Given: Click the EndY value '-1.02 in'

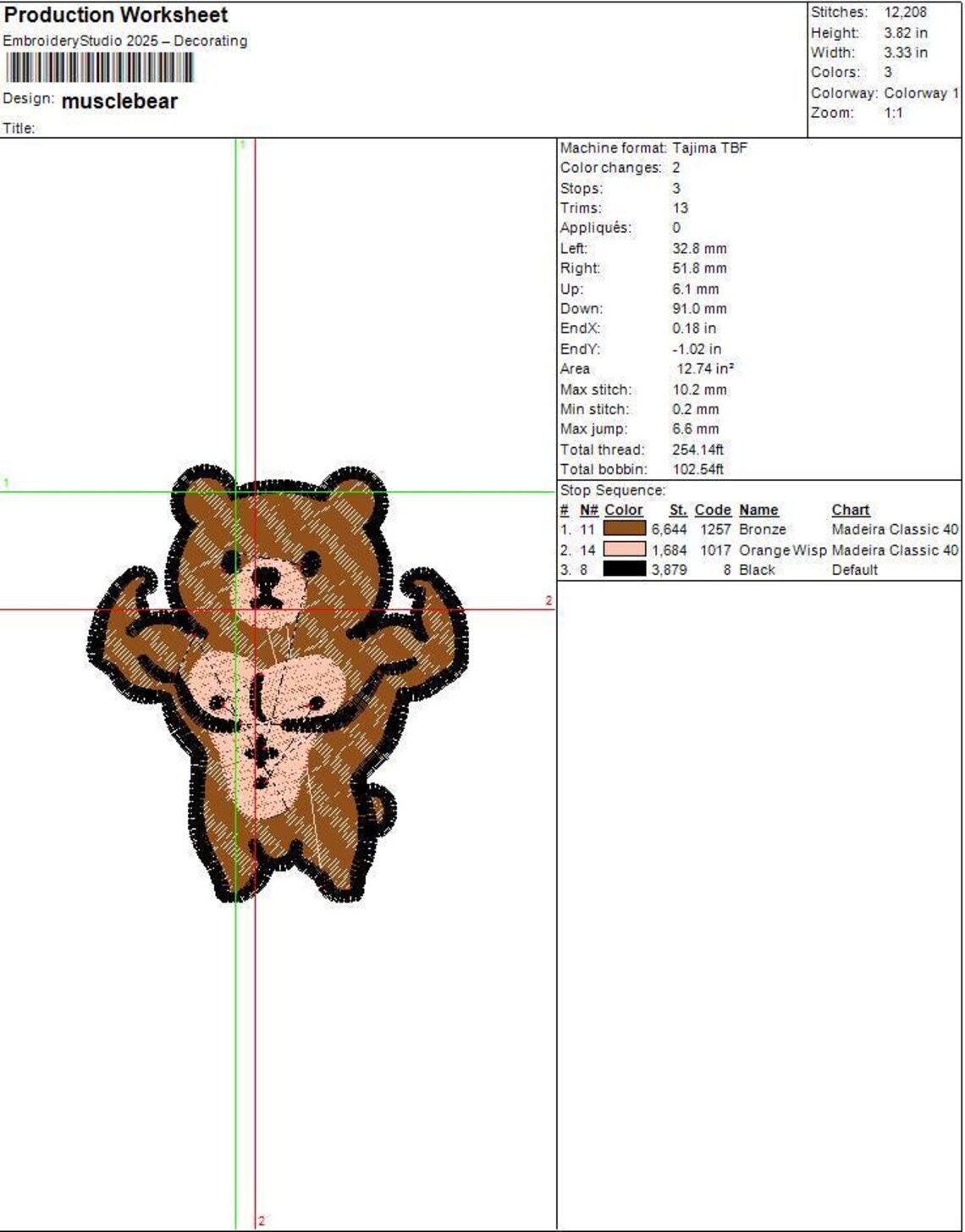Looking at the screenshot, I should (x=697, y=349).
